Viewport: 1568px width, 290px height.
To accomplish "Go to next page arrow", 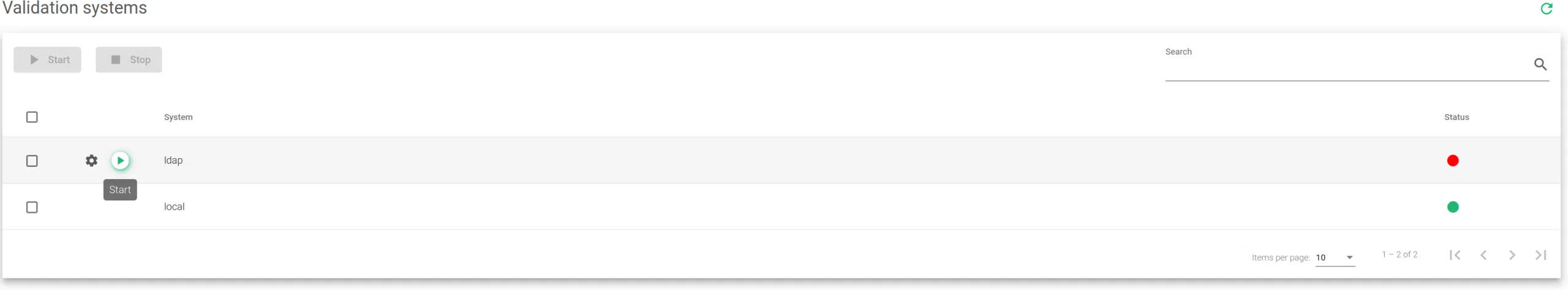I will pos(1512,255).
